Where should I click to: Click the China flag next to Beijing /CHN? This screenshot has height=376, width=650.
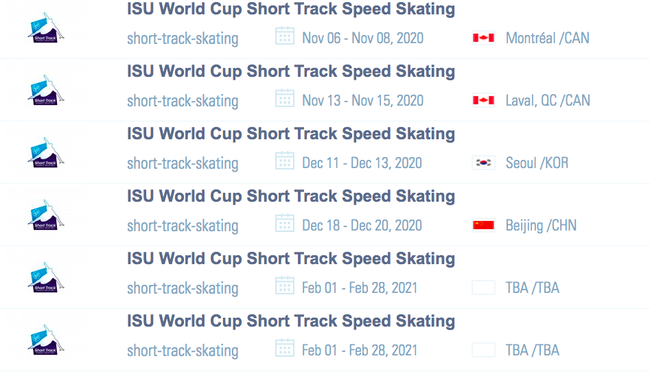coord(483,226)
